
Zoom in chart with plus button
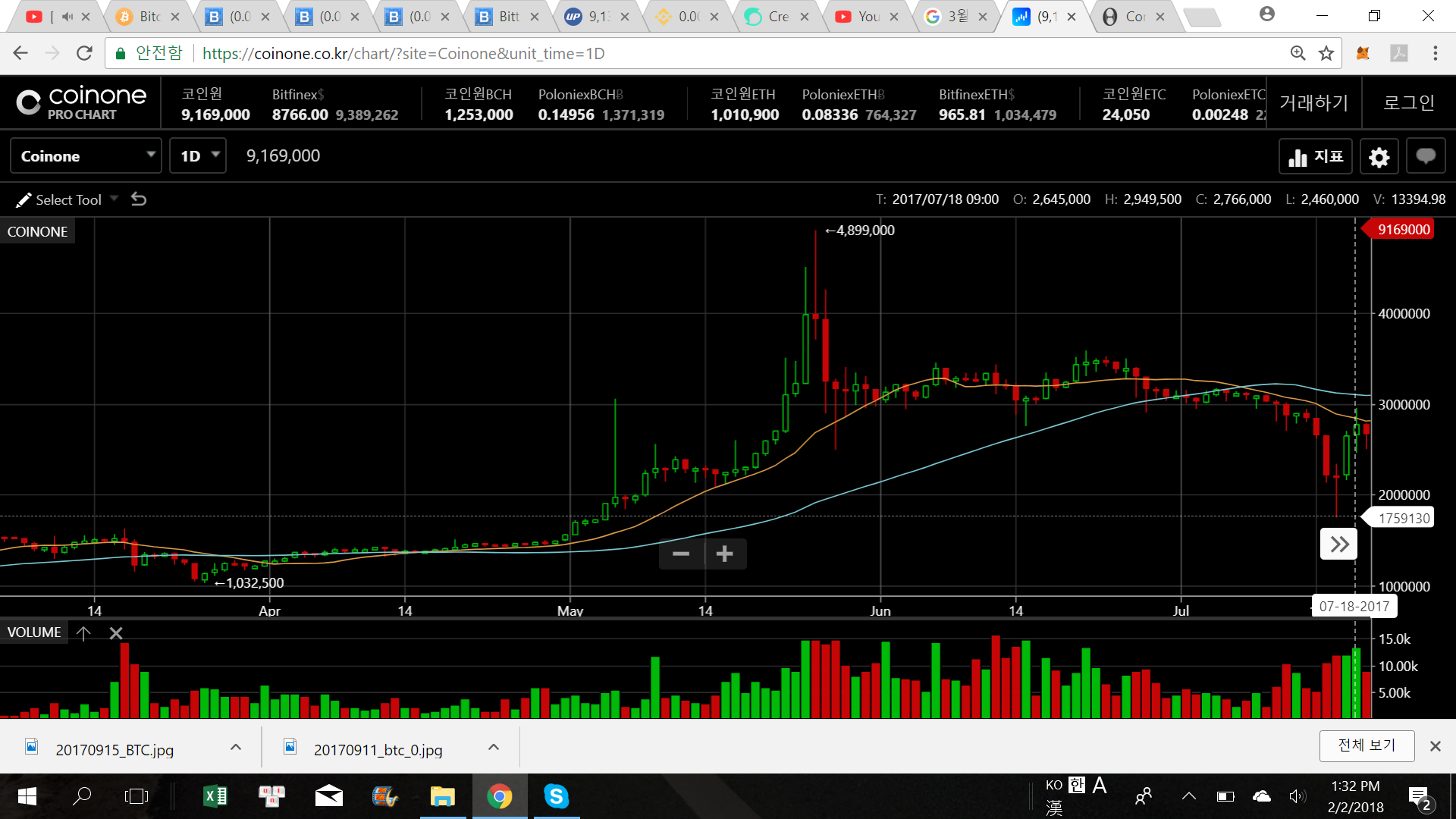pyautogui.click(x=724, y=554)
